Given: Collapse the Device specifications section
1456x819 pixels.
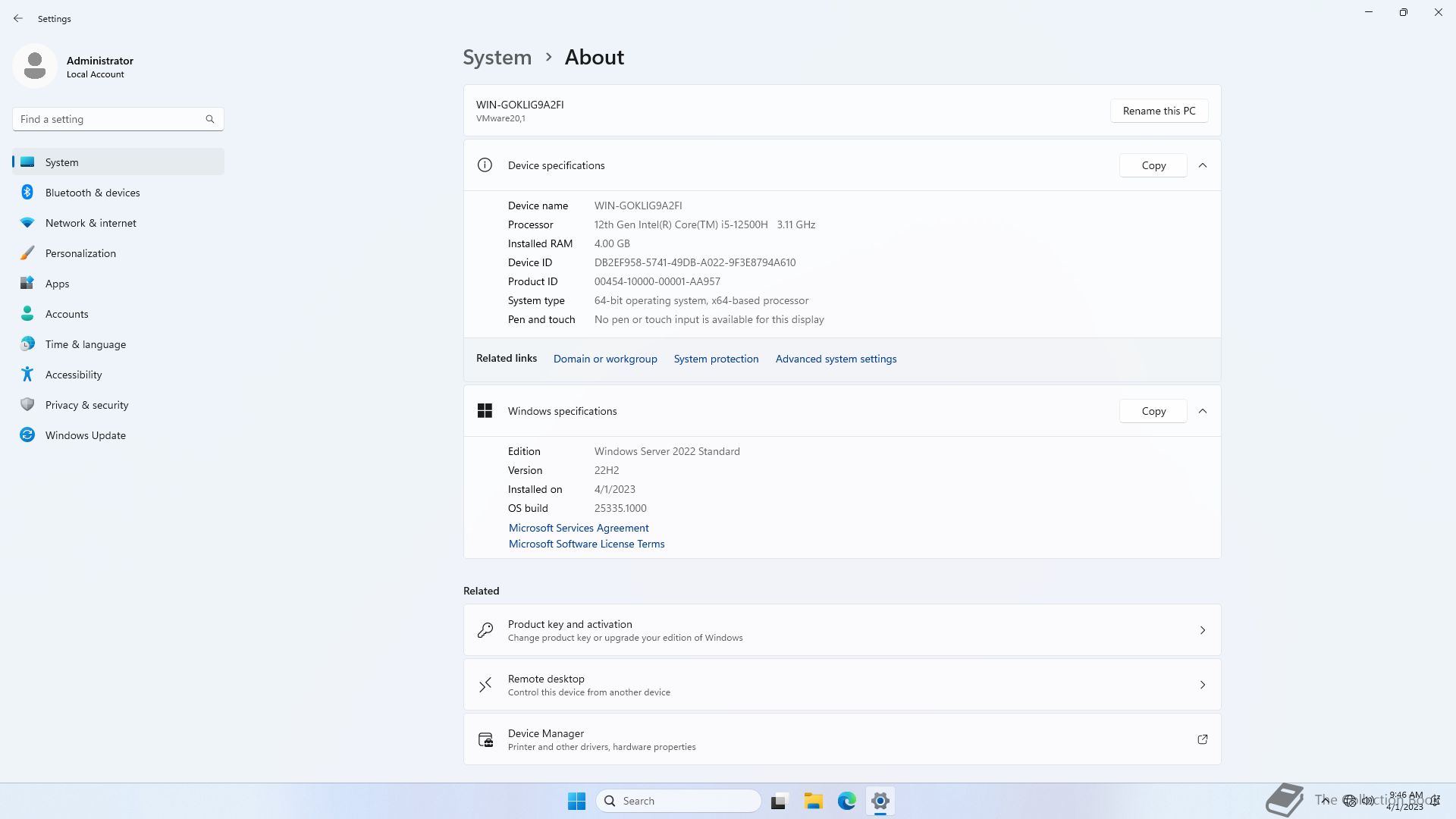Looking at the screenshot, I should click(x=1203, y=165).
